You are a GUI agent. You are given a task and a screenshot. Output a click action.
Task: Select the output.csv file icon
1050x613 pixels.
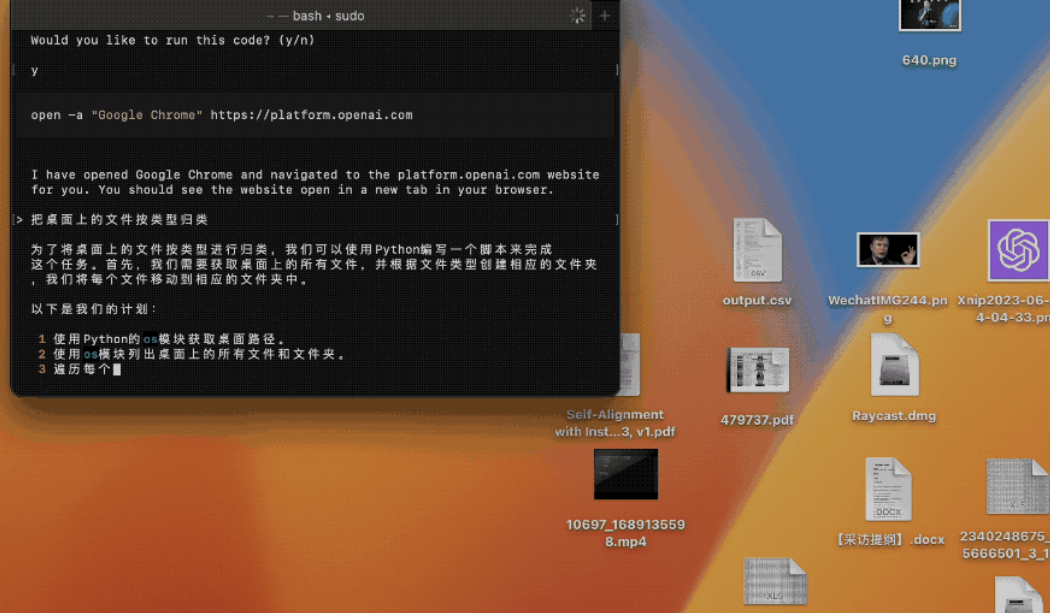click(x=757, y=251)
